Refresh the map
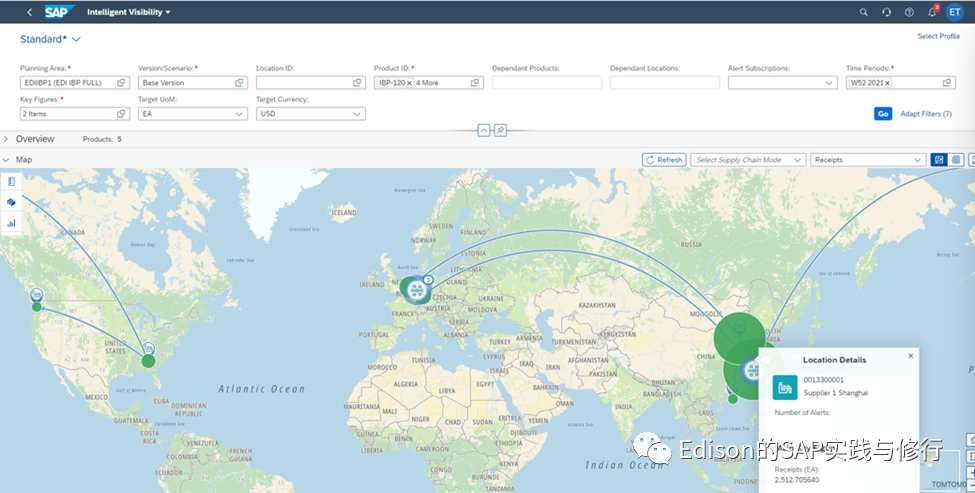 (x=664, y=160)
